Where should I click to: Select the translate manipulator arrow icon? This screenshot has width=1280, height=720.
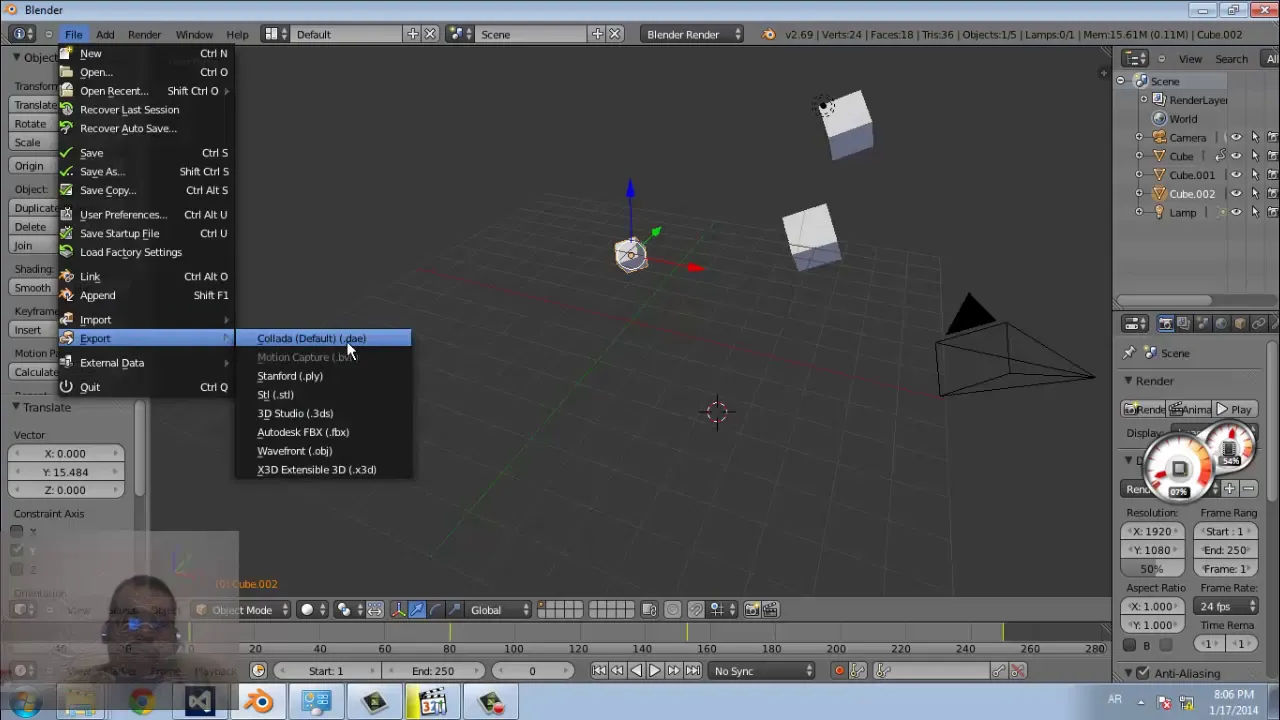(417, 610)
